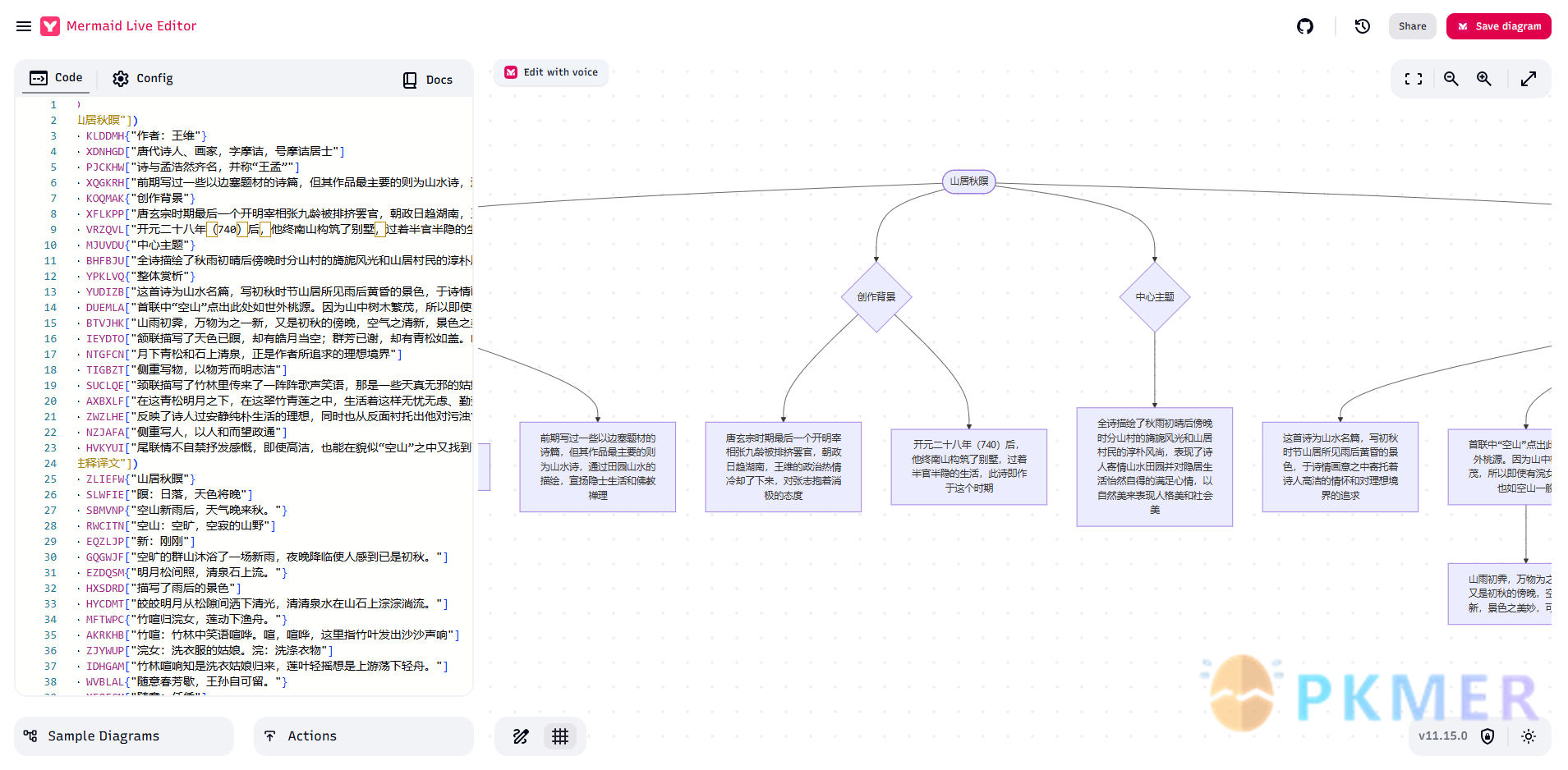Image resolution: width=1568 pixels, height=770 pixels.
Task: Click code line SBMVNP 空山新雨后
Action: click(x=186, y=511)
